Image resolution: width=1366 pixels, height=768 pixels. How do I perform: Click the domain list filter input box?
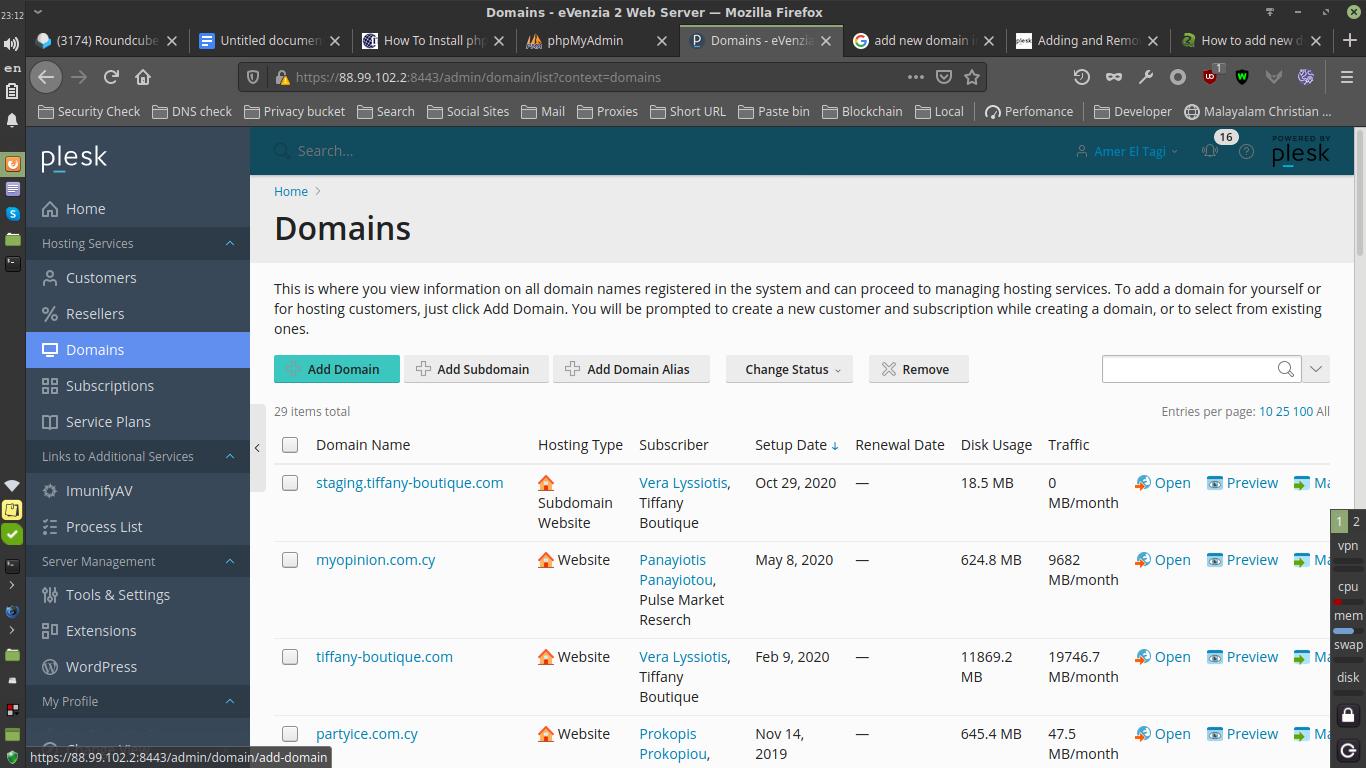[1190, 369]
